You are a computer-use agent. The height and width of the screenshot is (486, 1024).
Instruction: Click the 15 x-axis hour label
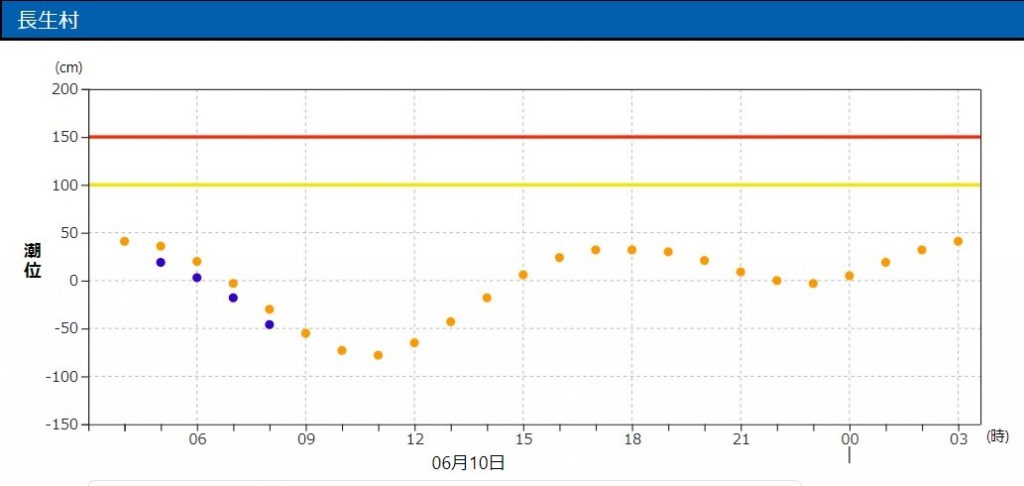523,440
